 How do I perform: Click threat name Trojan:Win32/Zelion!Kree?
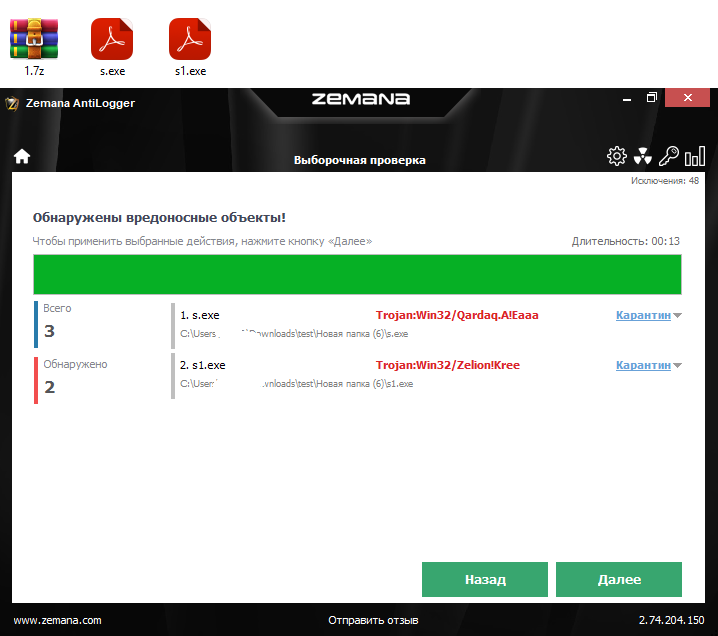[448, 365]
